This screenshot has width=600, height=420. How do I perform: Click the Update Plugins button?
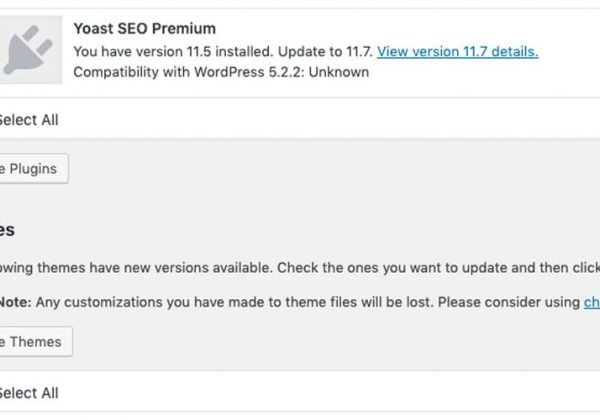(34, 169)
